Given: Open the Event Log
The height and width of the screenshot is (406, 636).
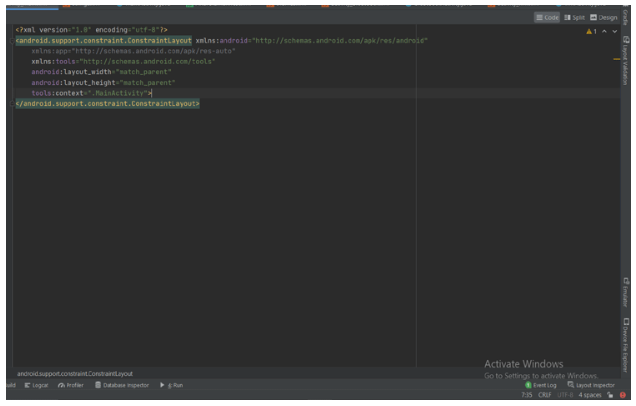Looking at the screenshot, I should point(545,385).
